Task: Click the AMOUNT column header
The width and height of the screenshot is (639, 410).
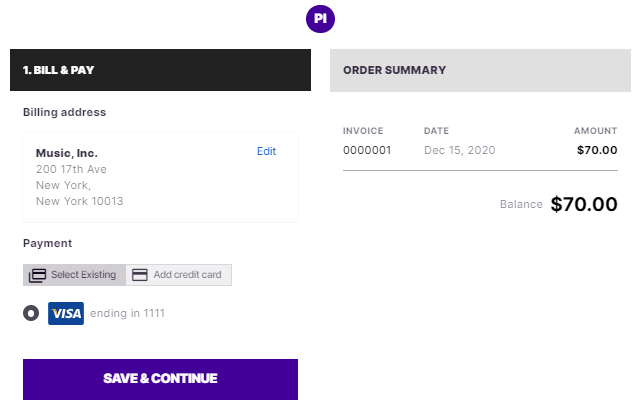Action: point(595,131)
